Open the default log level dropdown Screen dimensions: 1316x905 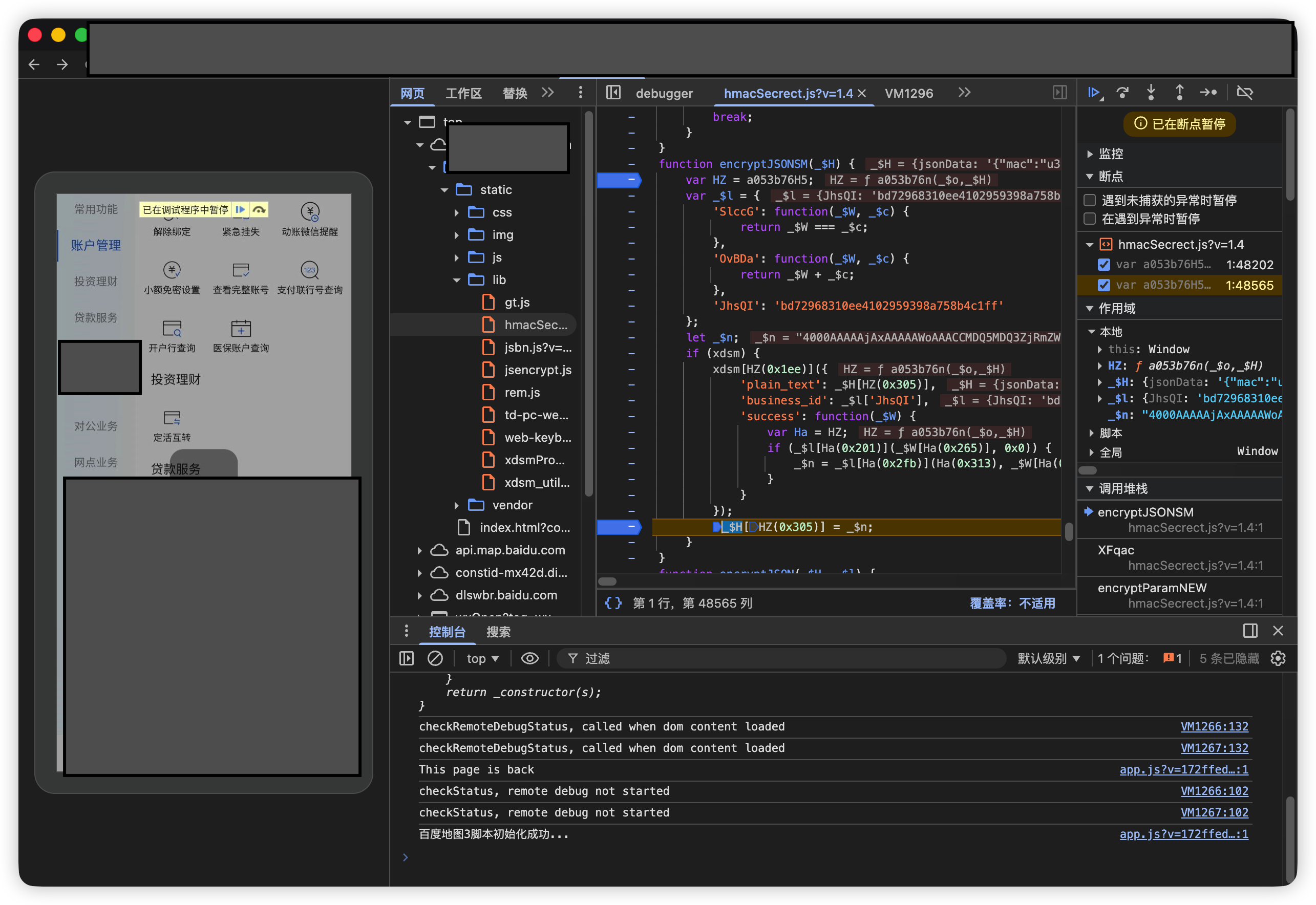pos(1048,658)
